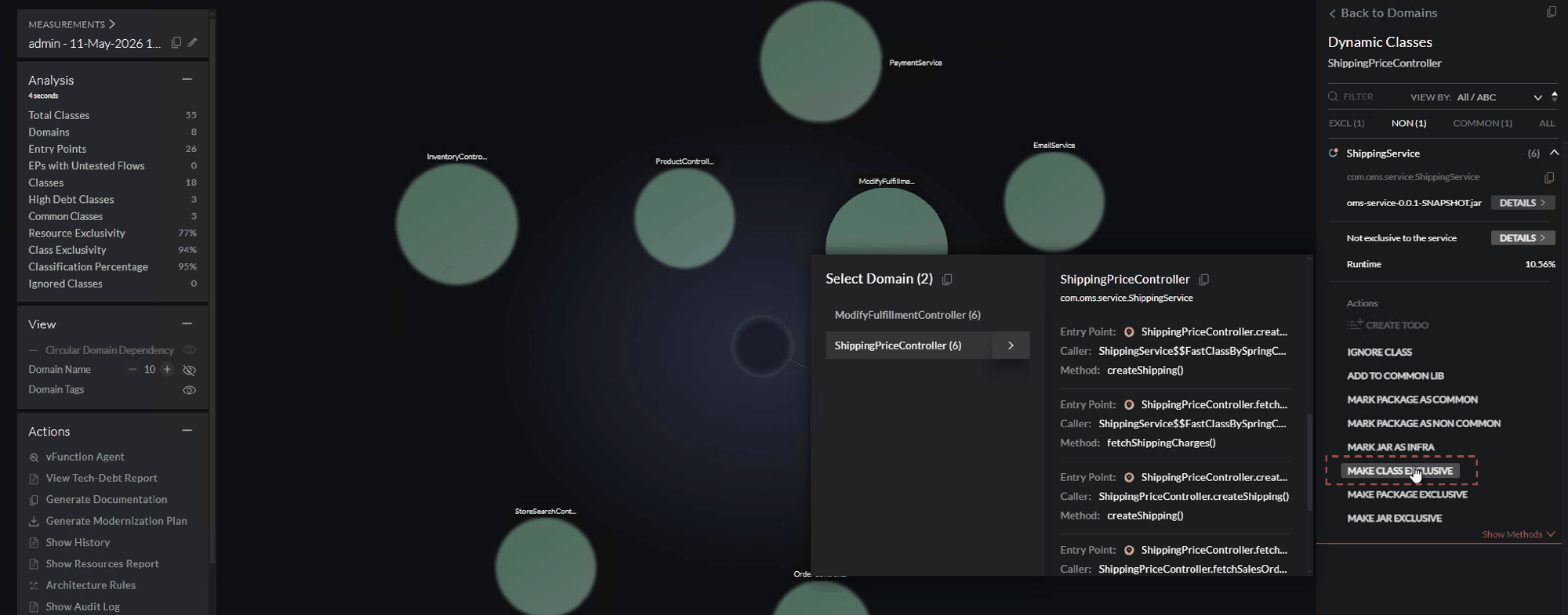Switch to ALL tab
Image resolution: width=1568 pixels, height=615 pixels.
tap(1547, 123)
